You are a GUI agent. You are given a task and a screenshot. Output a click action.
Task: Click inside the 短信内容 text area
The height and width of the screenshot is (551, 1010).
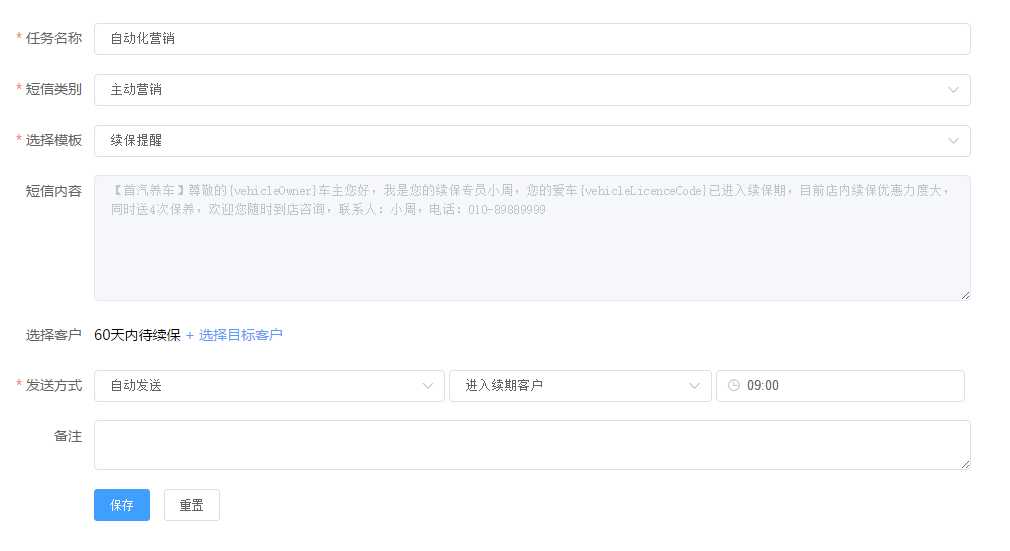[x=532, y=238]
